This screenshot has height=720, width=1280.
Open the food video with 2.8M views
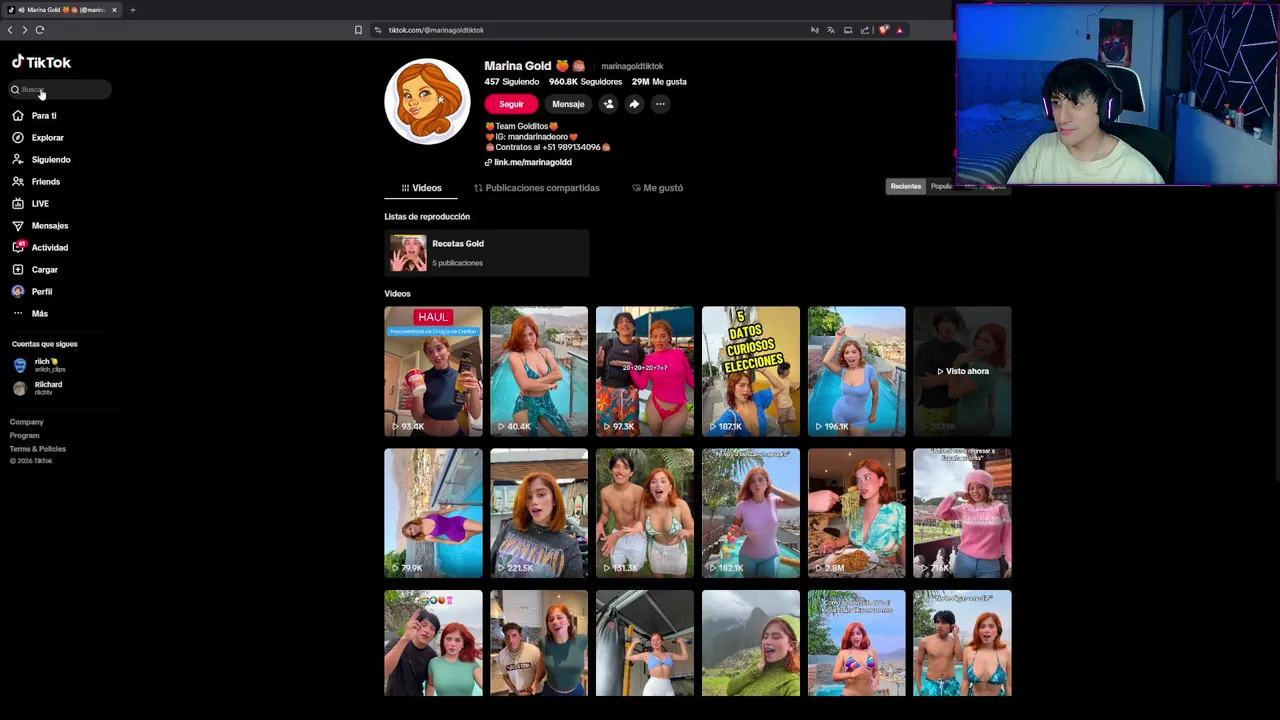click(857, 513)
